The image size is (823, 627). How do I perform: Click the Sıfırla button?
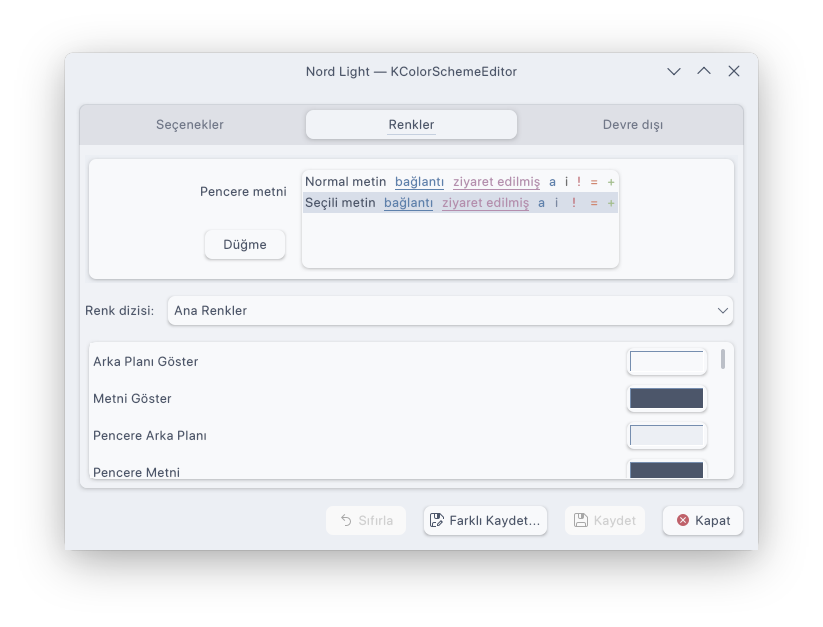[x=366, y=520]
